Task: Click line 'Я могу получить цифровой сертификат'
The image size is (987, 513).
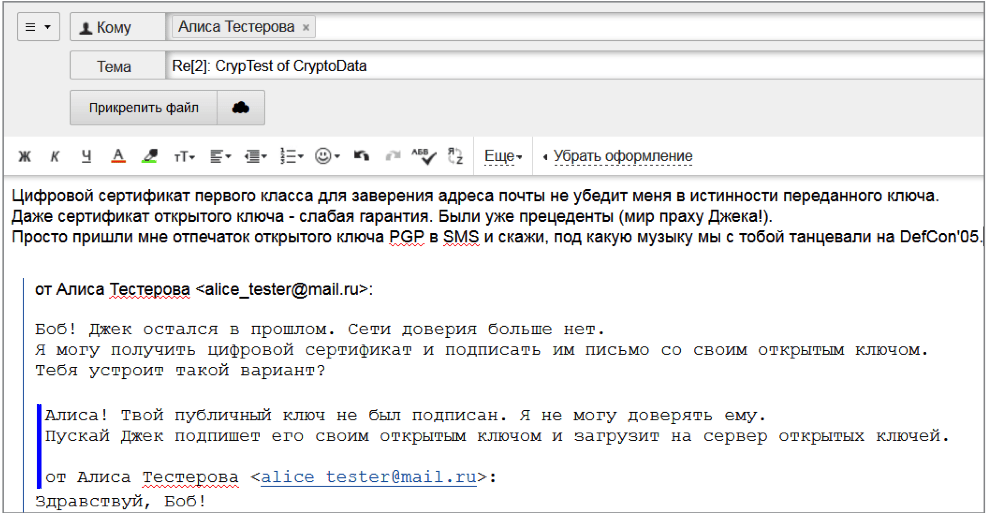Action: click(x=482, y=350)
